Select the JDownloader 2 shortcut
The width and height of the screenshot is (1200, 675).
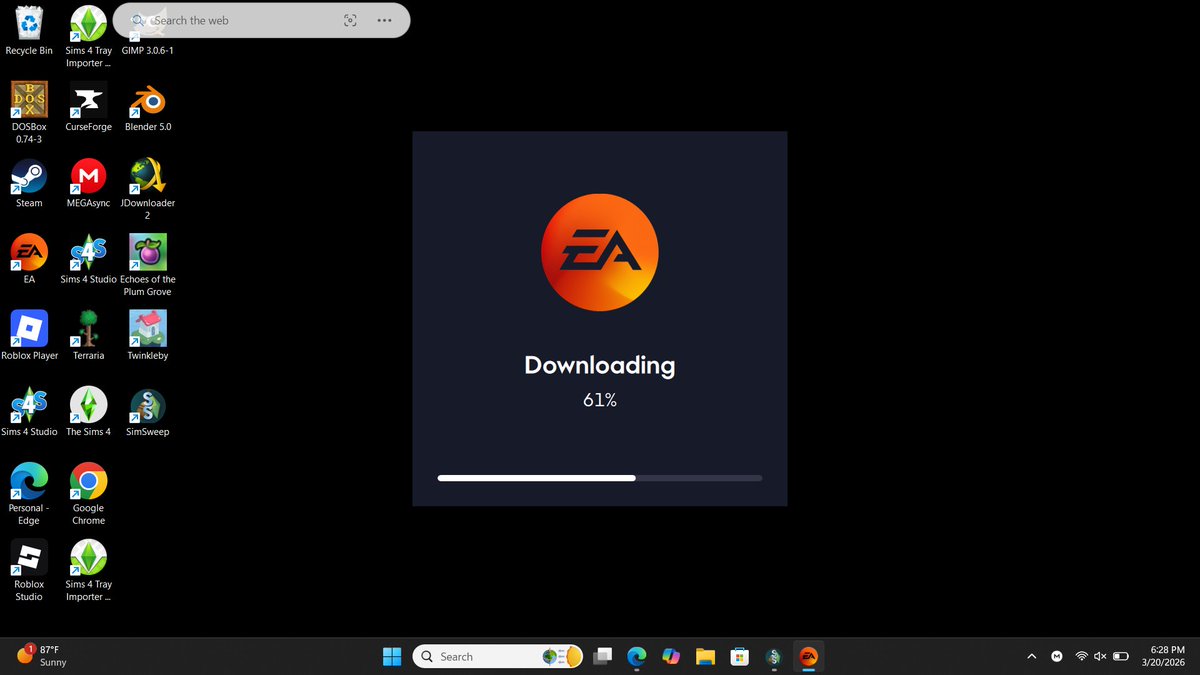148,189
